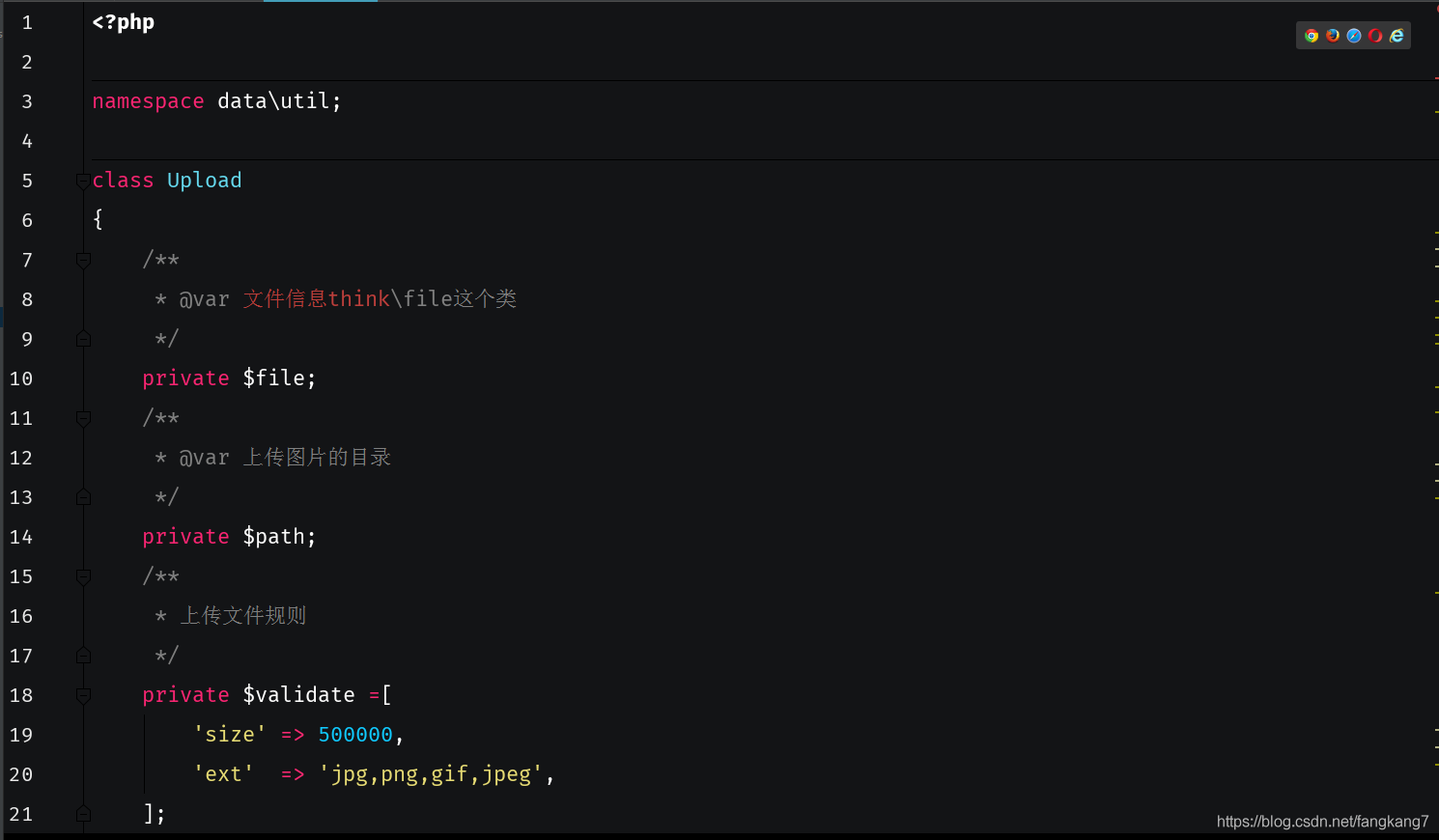The width and height of the screenshot is (1439, 840).
Task: Click the class keyword on line 5
Action: pos(123,181)
